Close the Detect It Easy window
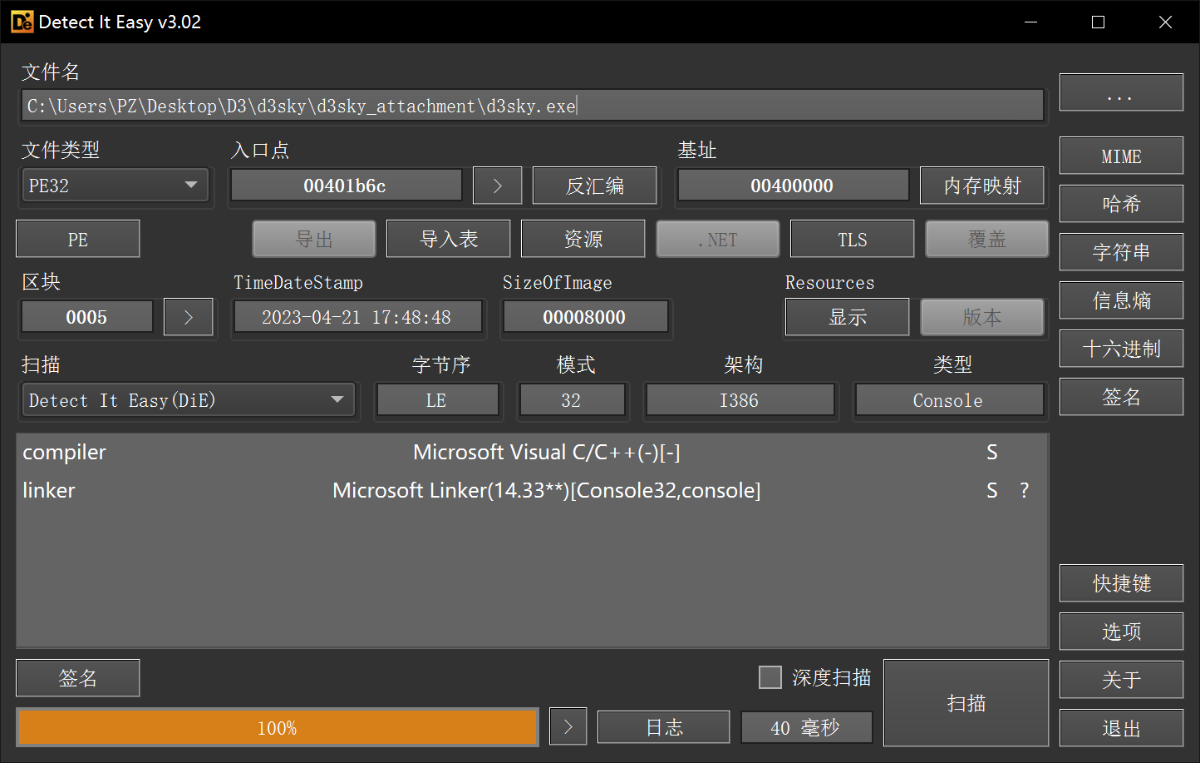 point(1165,21)
